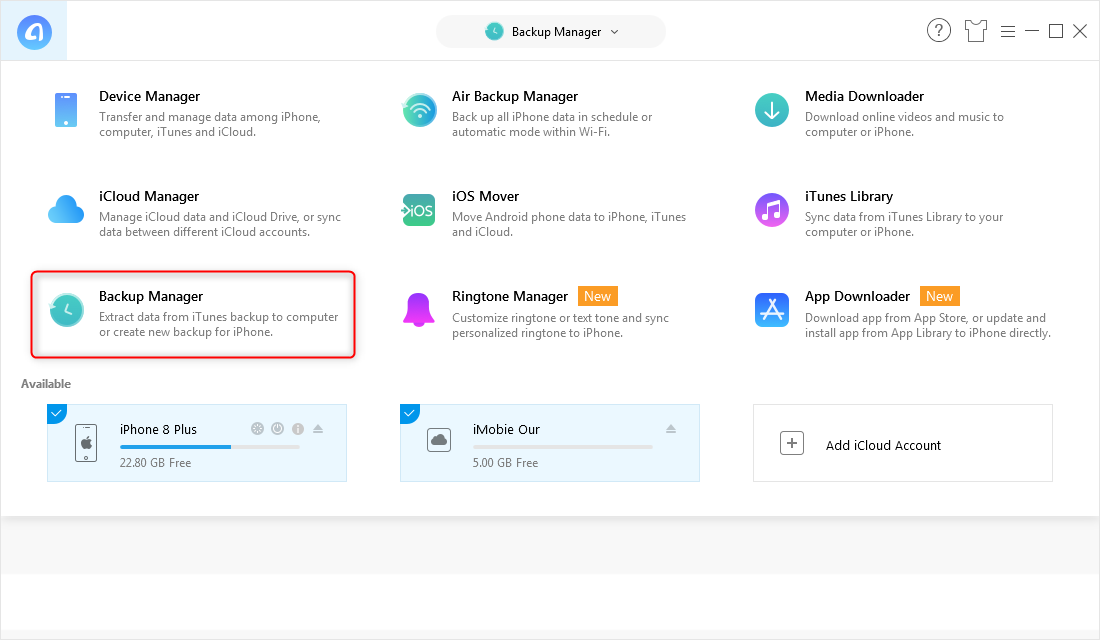This screenshot has height=640, width=1100.
Task: Click the Media Downloader description text
Action: (904, 125)
